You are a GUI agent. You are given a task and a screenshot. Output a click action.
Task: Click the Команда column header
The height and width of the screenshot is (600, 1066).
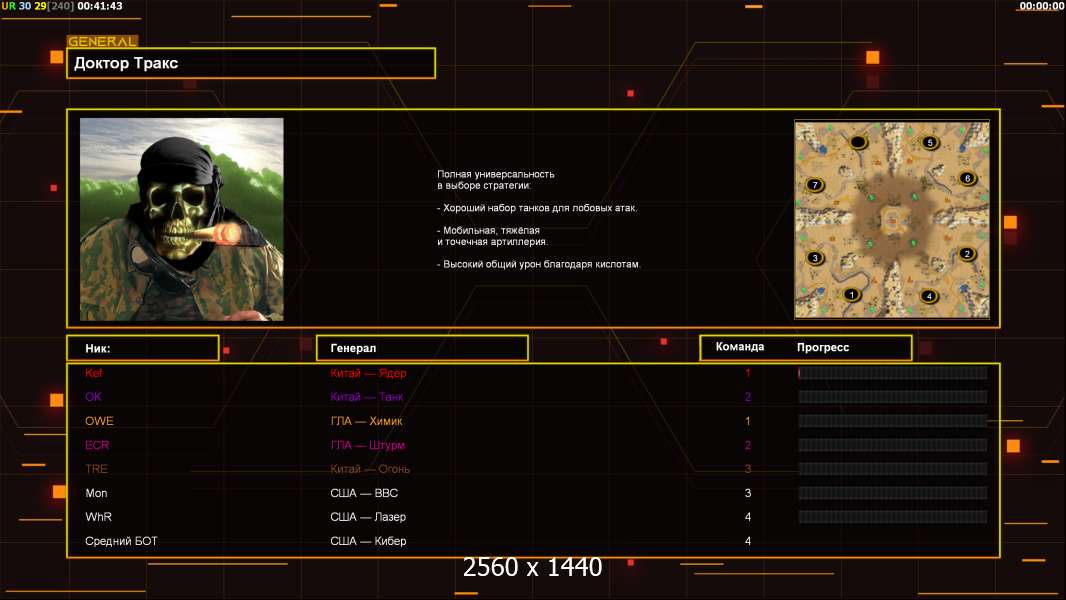point(740,347)
